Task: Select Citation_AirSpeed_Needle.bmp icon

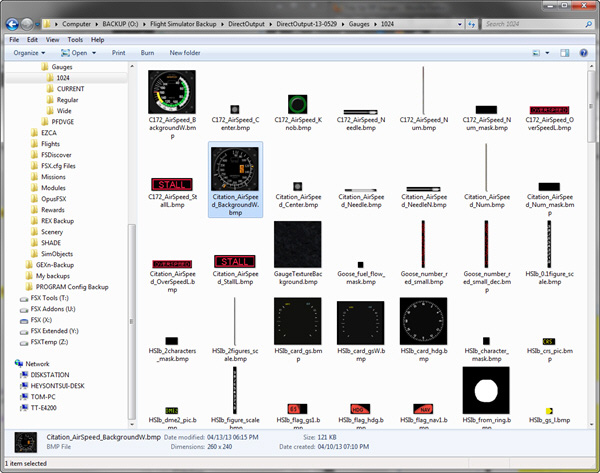Action: 360,190
